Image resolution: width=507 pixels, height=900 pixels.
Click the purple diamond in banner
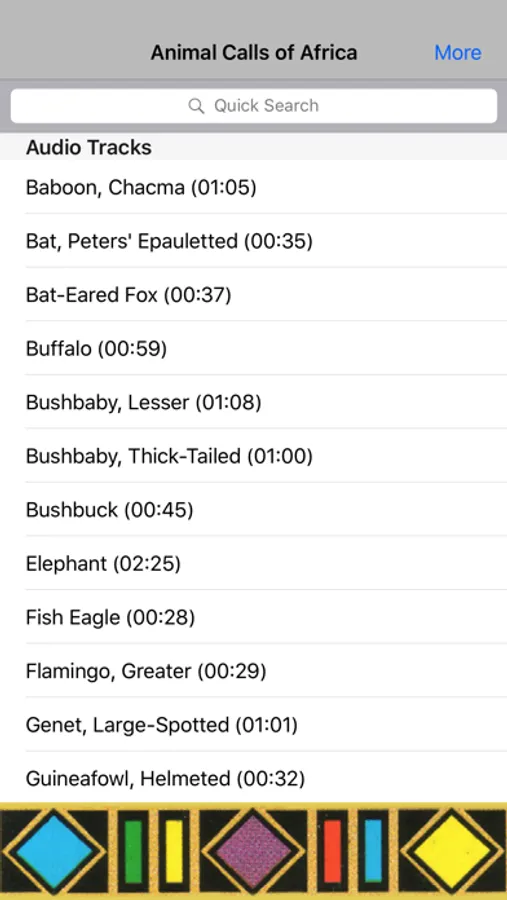point(253,852)
